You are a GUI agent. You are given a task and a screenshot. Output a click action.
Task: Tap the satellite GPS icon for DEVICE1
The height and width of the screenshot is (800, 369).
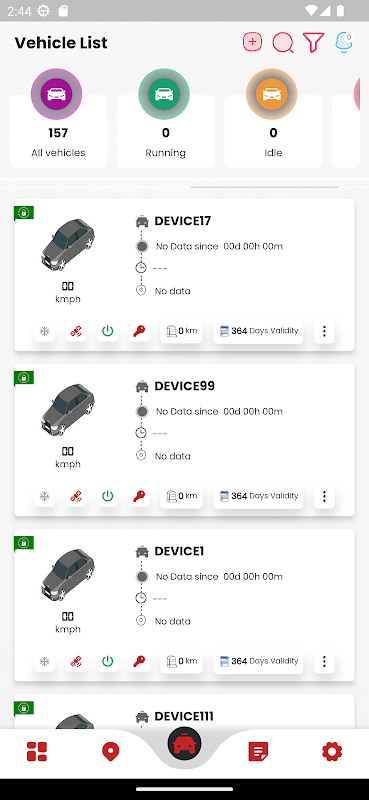click(x=76, y=662)
